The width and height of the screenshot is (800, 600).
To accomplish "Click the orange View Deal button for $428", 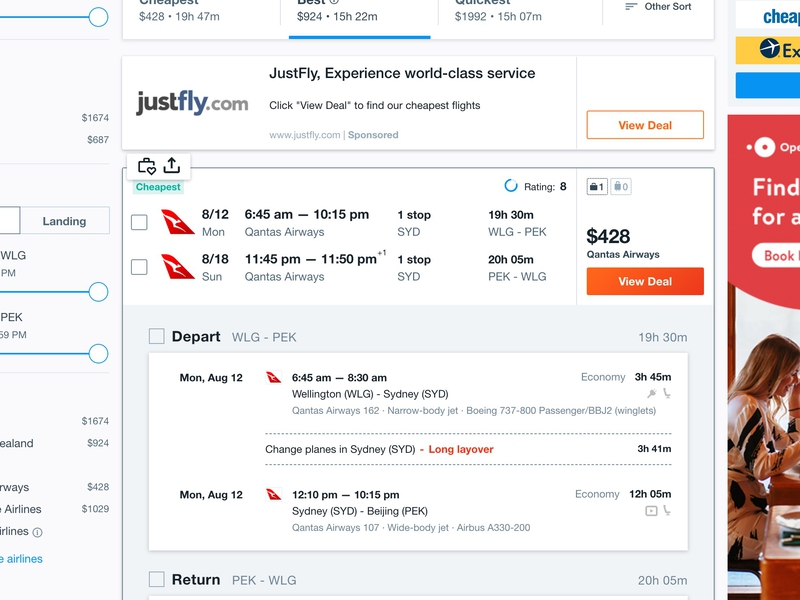I will (645, 281).
